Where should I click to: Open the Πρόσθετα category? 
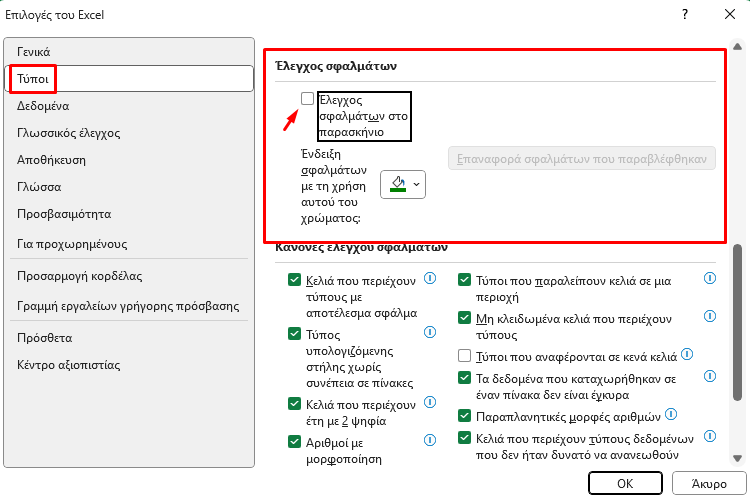(x=129, y=338)
